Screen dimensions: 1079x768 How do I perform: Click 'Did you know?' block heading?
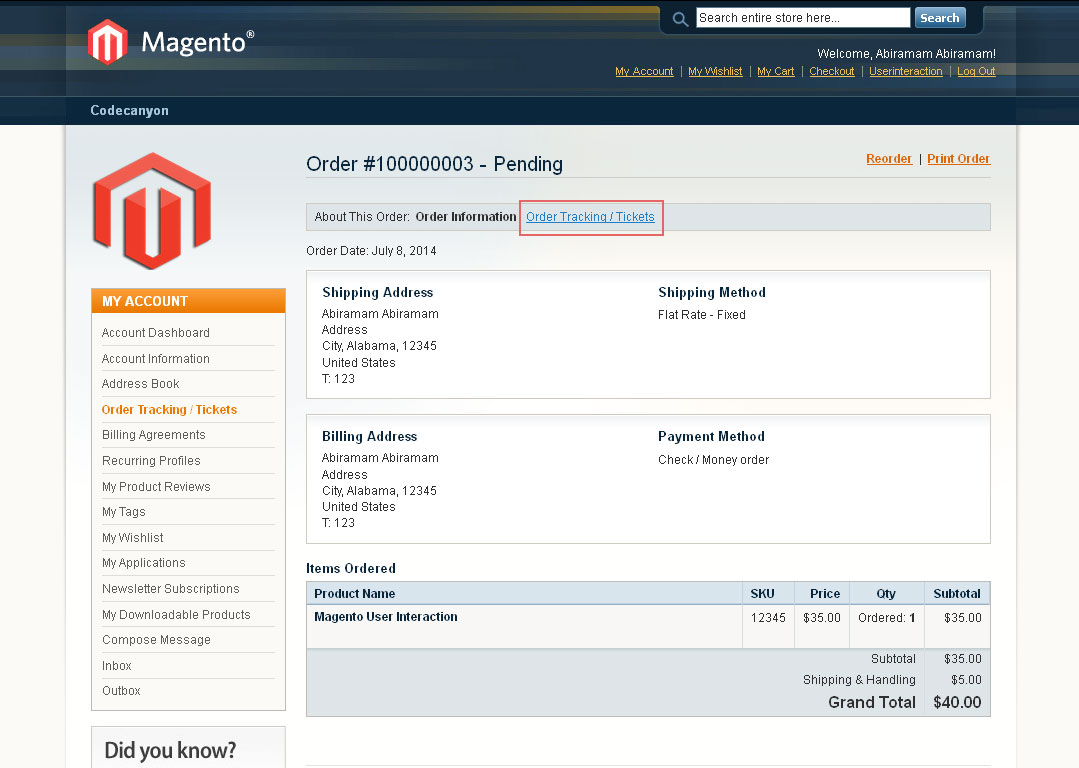point(170,749)
